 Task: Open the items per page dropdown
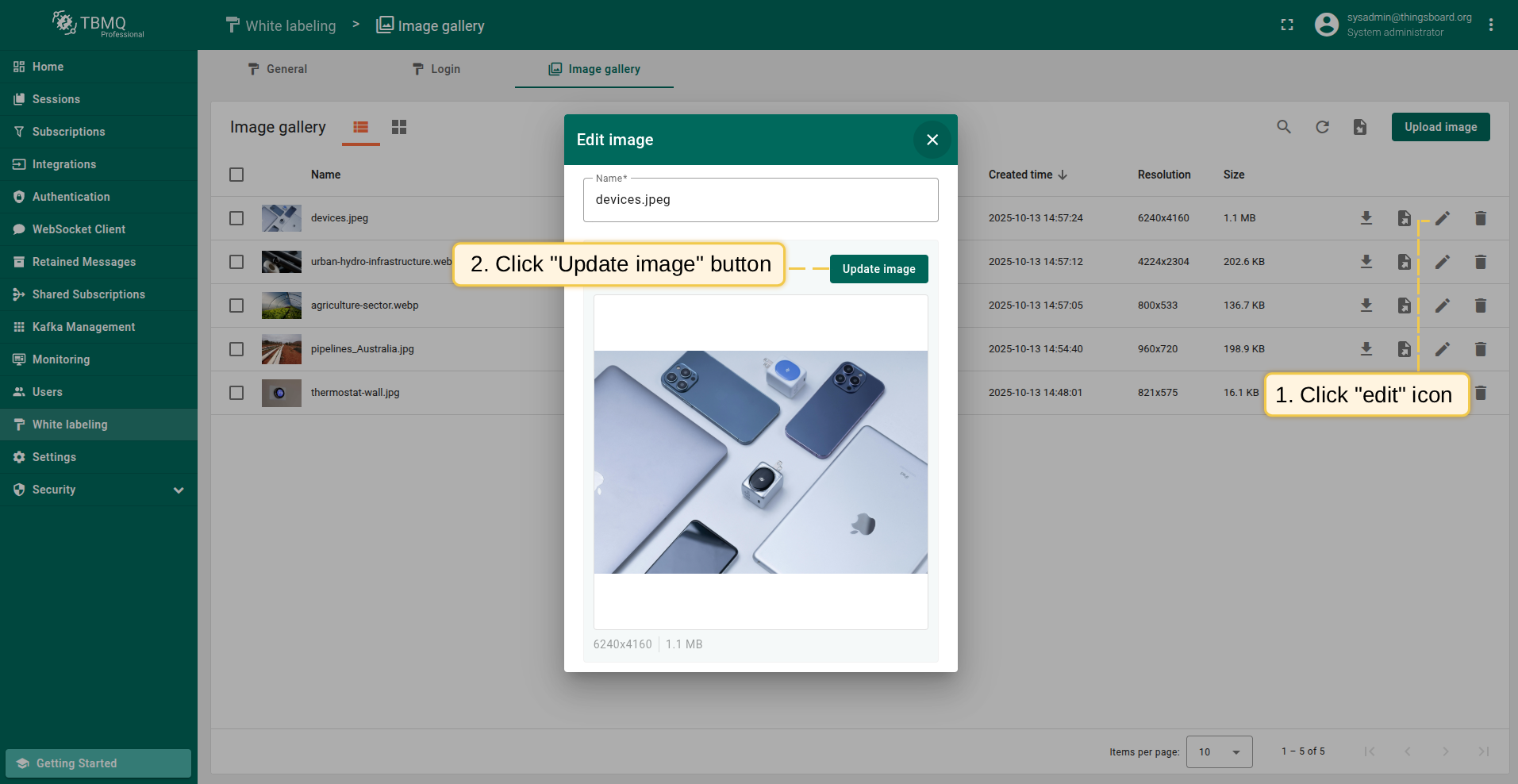pos(1219,751)
